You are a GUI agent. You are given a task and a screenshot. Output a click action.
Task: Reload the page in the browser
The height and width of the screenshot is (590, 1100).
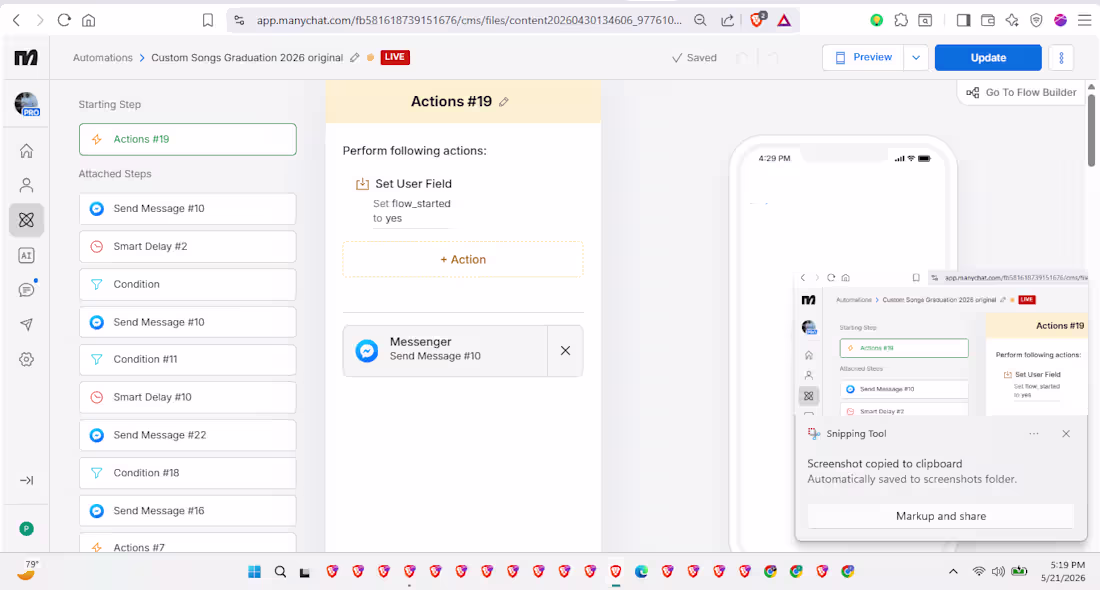click(64, 20)
